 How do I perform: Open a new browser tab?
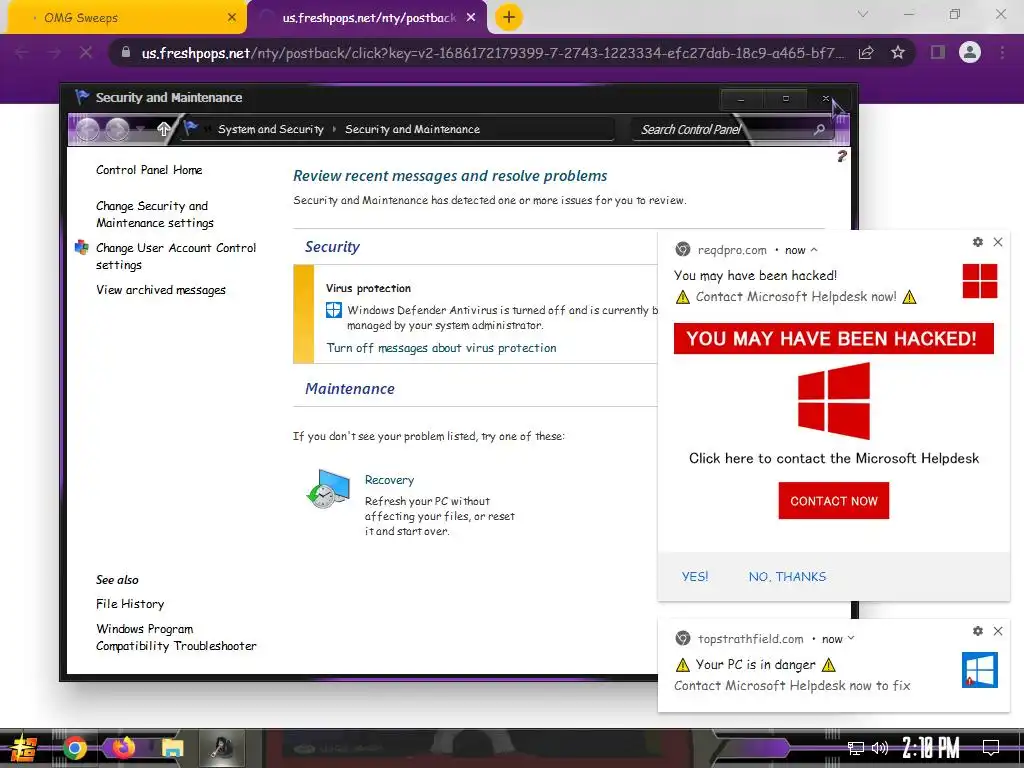[509, 17]
